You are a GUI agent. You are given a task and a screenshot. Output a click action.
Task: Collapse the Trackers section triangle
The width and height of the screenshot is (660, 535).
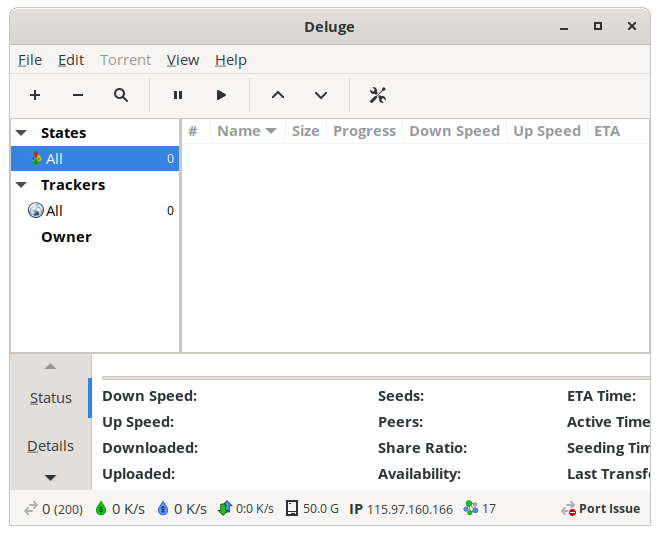coord(21,185)
